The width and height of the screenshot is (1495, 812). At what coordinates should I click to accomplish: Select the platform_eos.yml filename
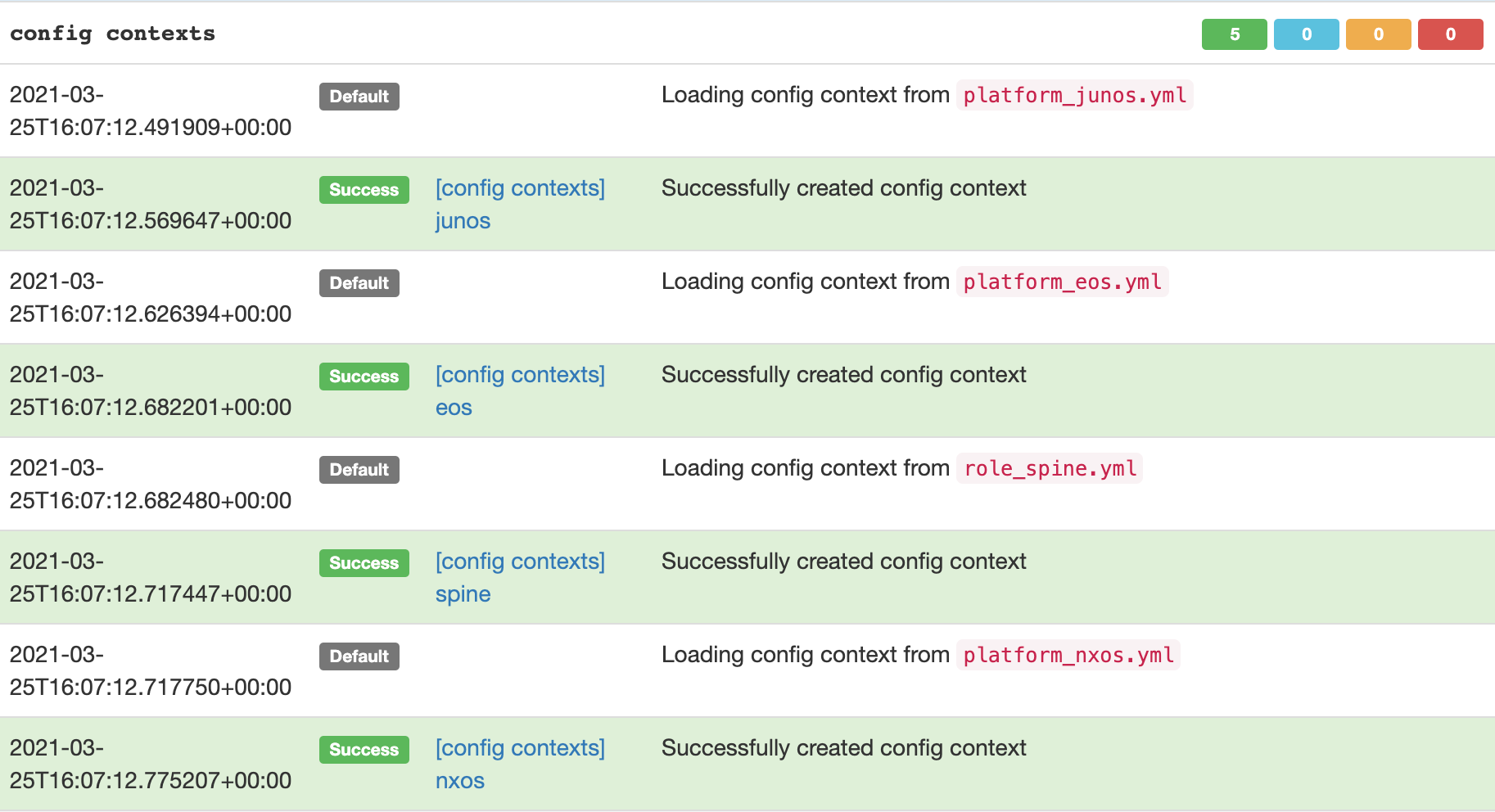(x=1061, y=282)
